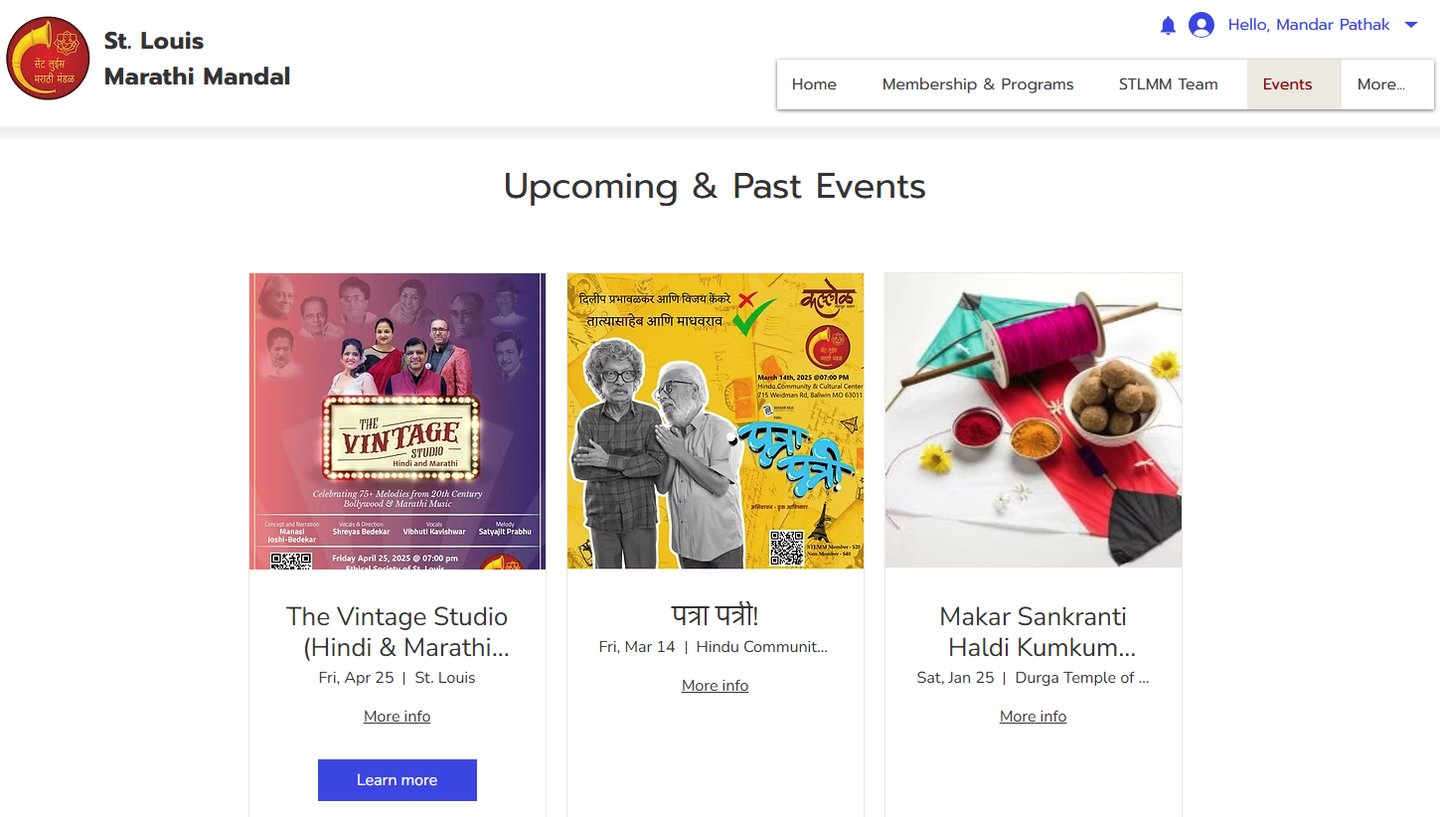
Task: Go to the Home page
Action: [x=814, y=84]
